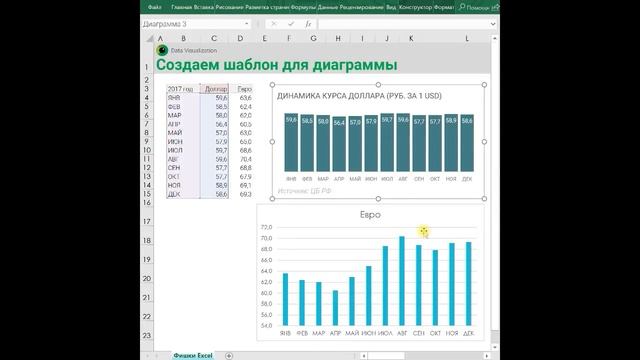
Task: Click the share icon beside Помощник
Action: (495, 7)
